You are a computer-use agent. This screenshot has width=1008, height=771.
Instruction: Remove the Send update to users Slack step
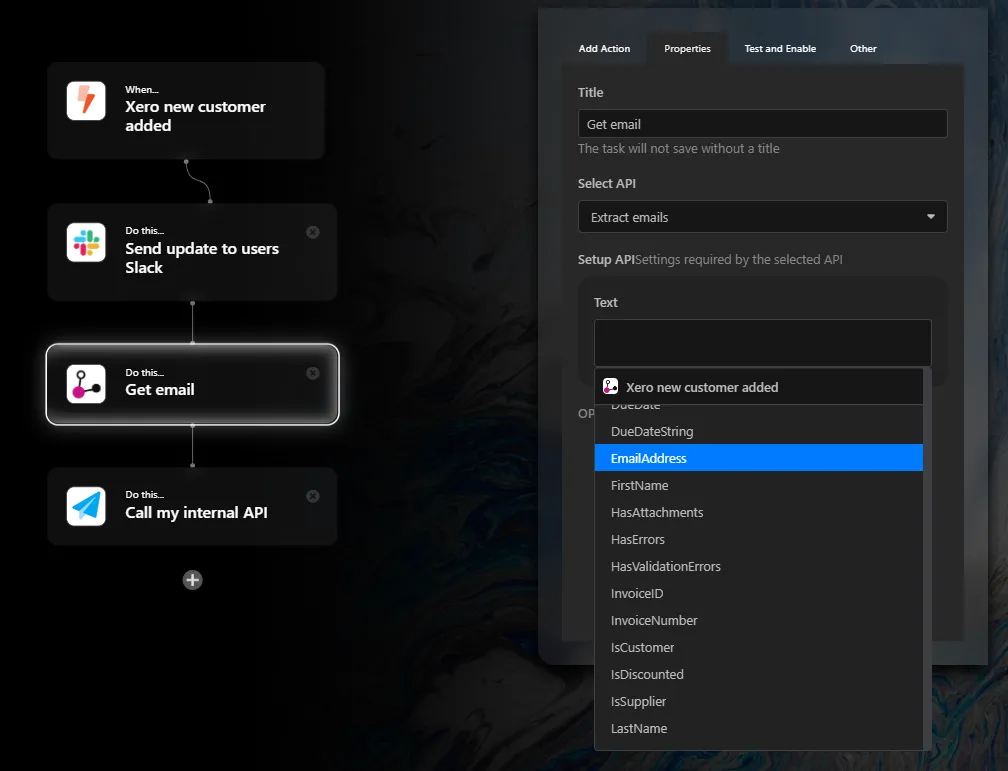(313, 232)
